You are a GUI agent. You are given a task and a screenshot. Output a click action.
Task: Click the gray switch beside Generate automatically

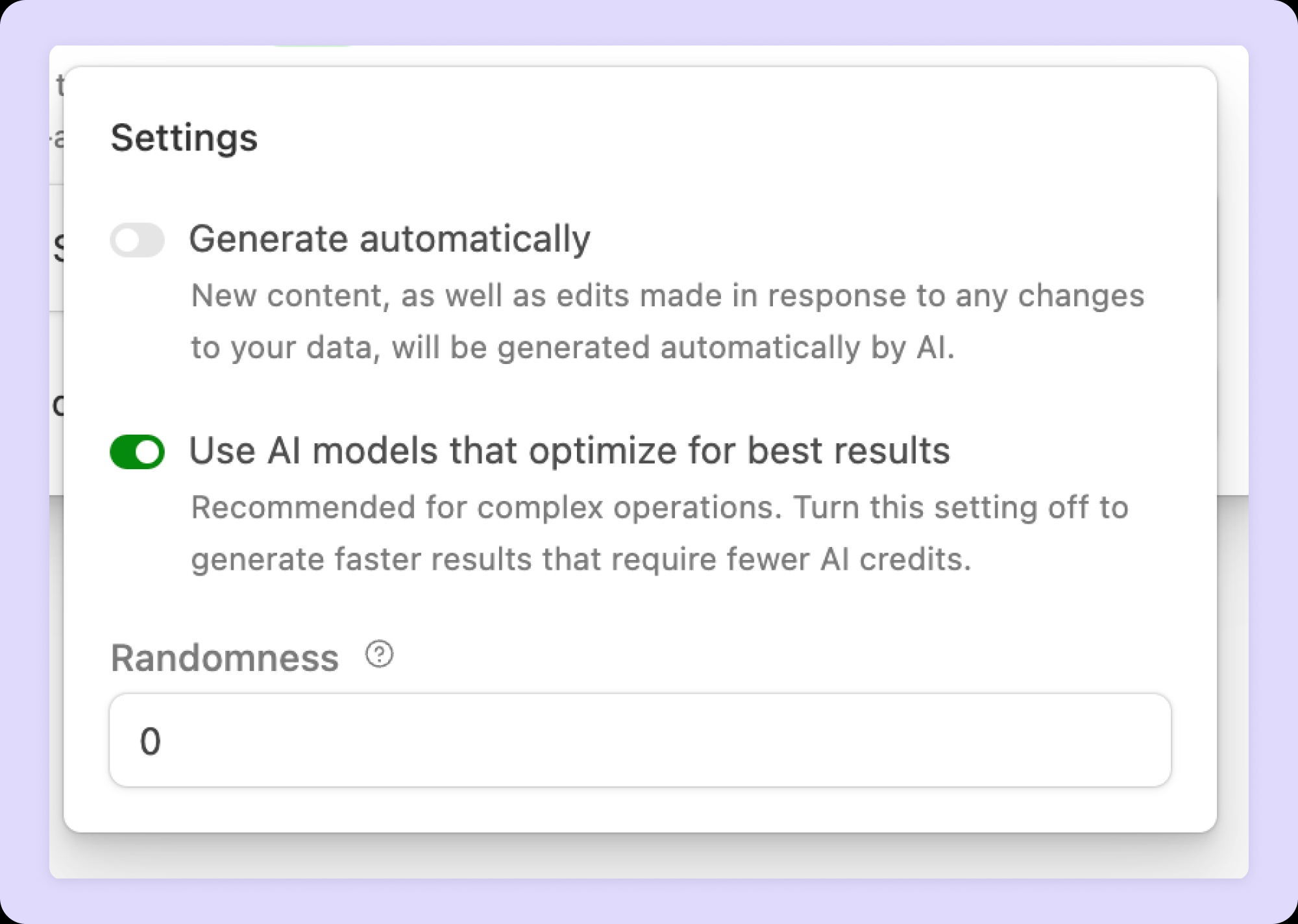[x=137, y=240]
